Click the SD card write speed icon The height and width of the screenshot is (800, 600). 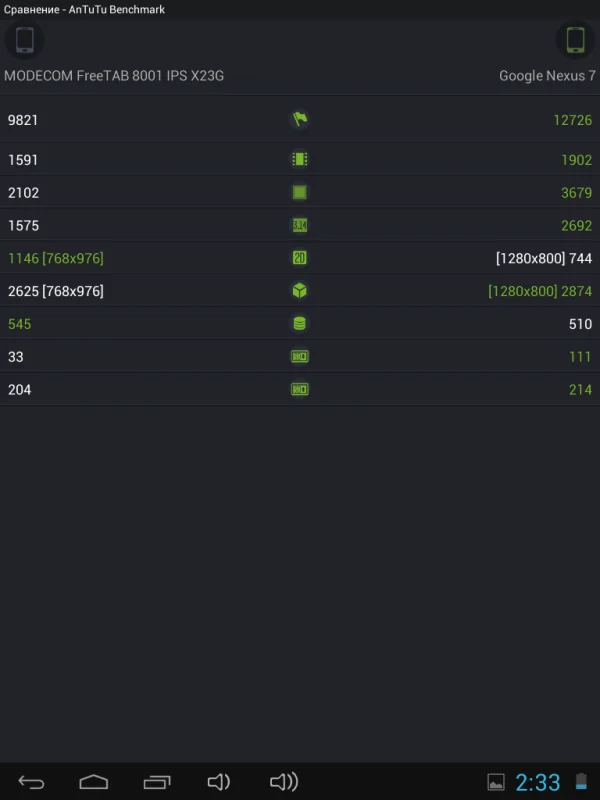click(x=300, y=357)
